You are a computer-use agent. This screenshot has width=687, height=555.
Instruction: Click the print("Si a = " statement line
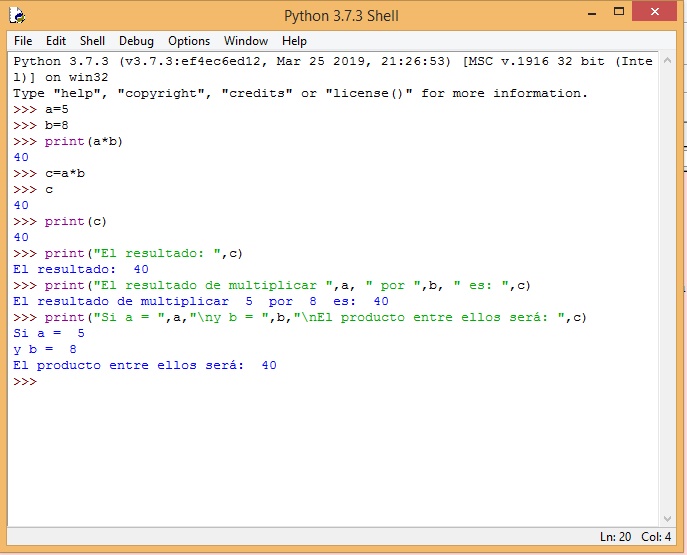click(x=315, y=317)
